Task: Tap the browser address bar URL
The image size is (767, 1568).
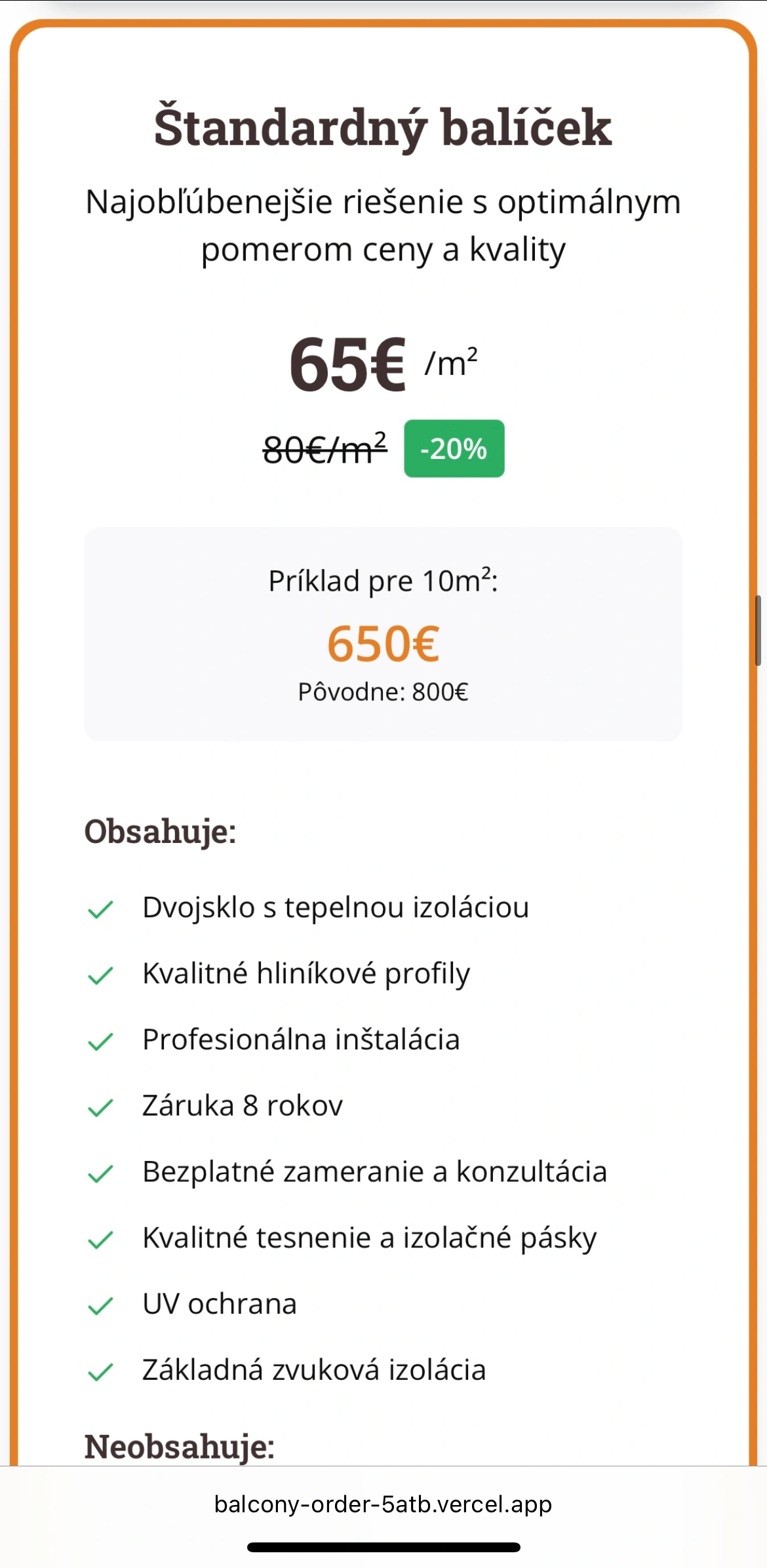Action: 383,1504
